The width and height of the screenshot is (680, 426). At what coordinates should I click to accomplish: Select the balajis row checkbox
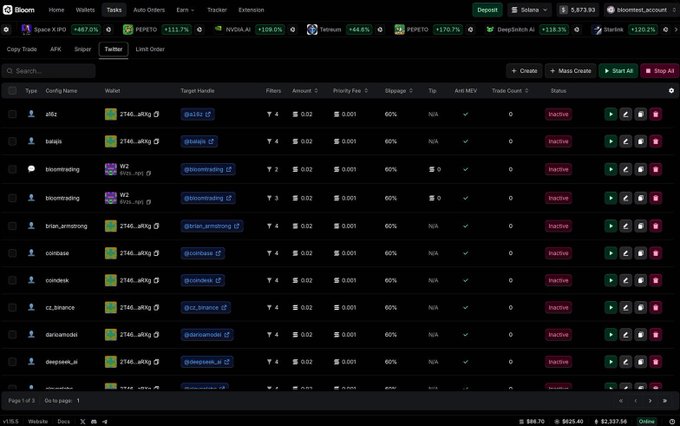click(x=12, y=141)
